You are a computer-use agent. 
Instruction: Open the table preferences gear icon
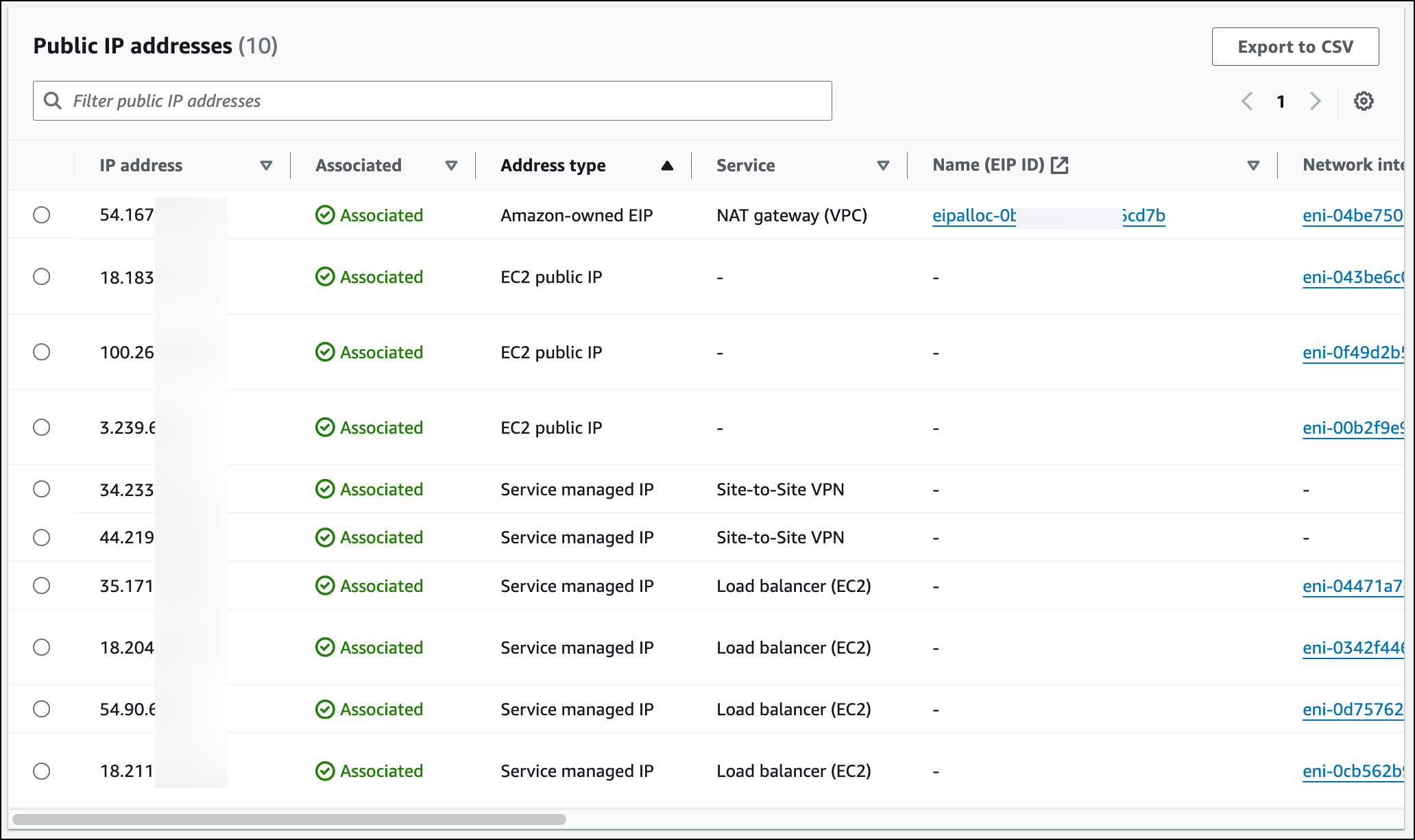[1364, 101]
